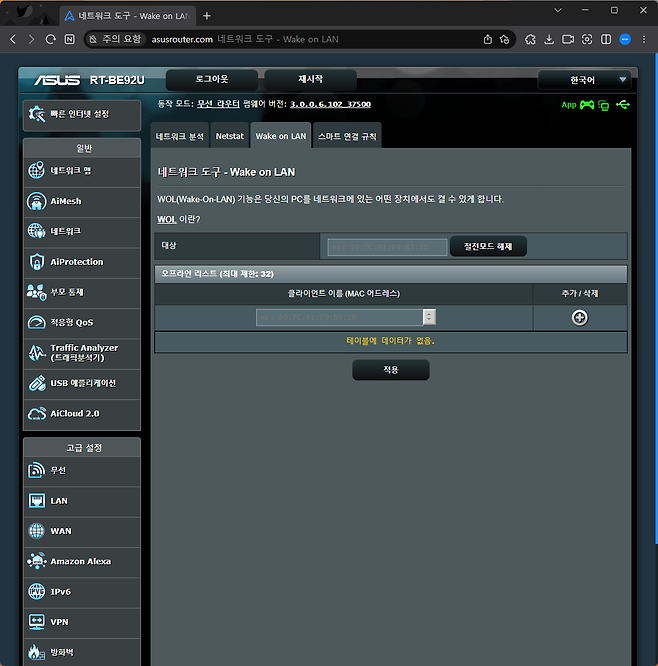This screenshot has width=658, height=666.
Task: Open 빠른 인터넷 설정 wizard
Action: (x=81, y=113)
